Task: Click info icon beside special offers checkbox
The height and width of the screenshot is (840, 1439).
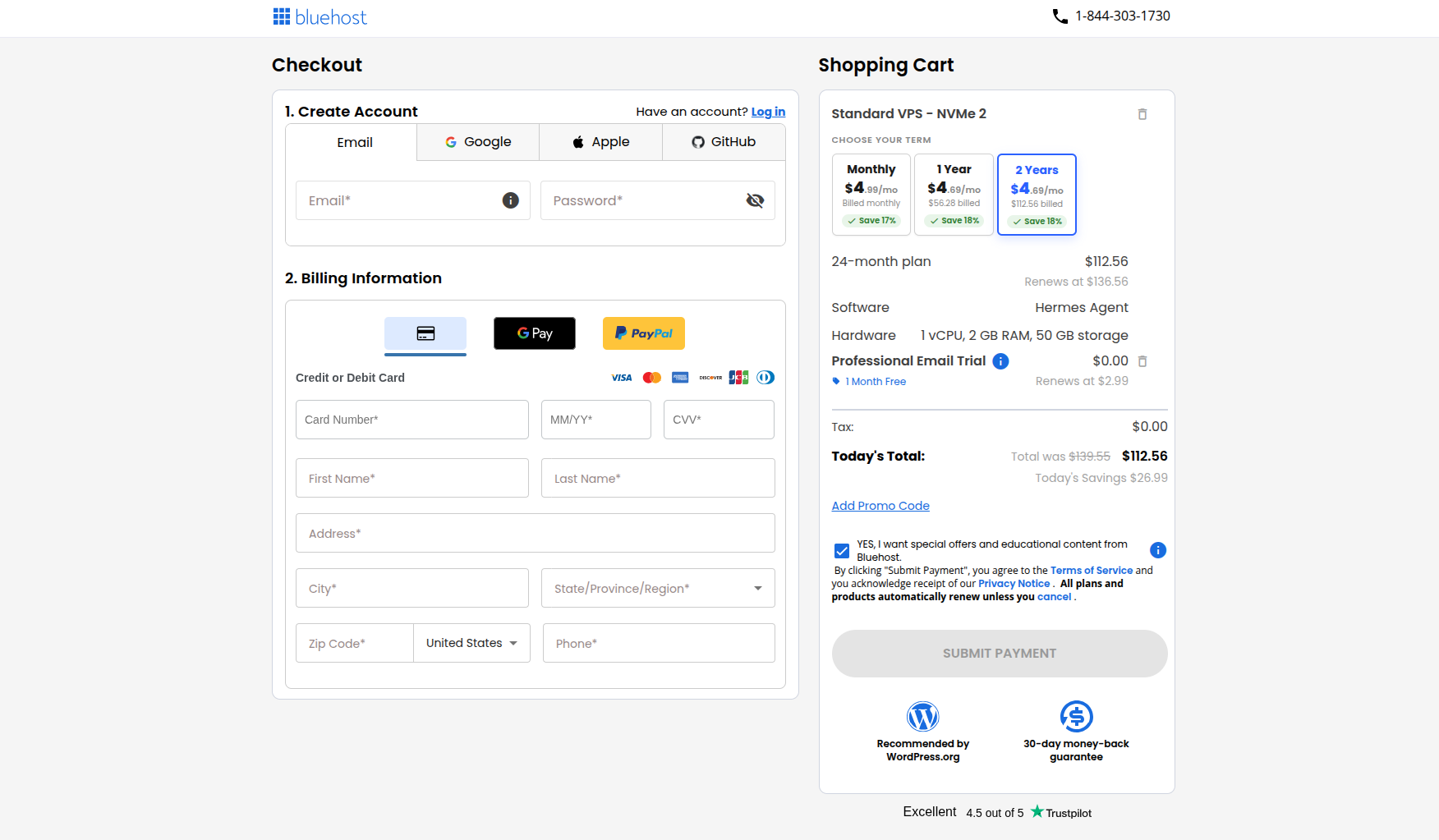Action: pyautogui.click(x=1157, y=550)
